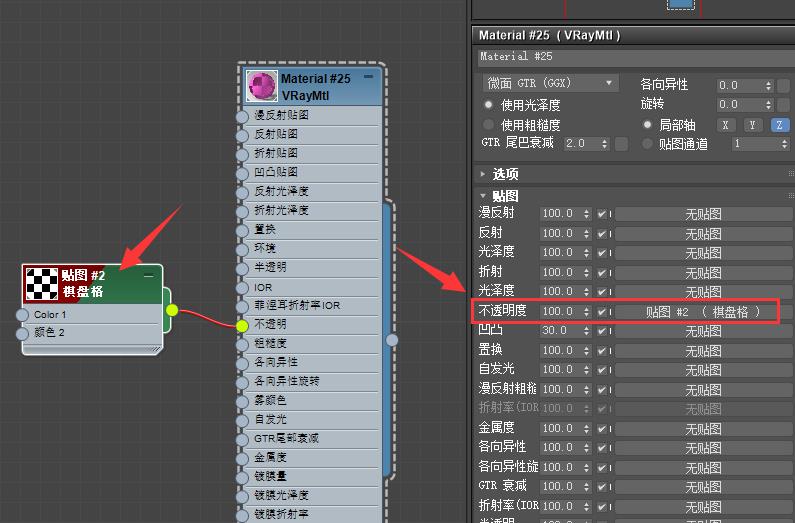
Task: Select the 贴图通道 radio button
Action: [647, 144]
